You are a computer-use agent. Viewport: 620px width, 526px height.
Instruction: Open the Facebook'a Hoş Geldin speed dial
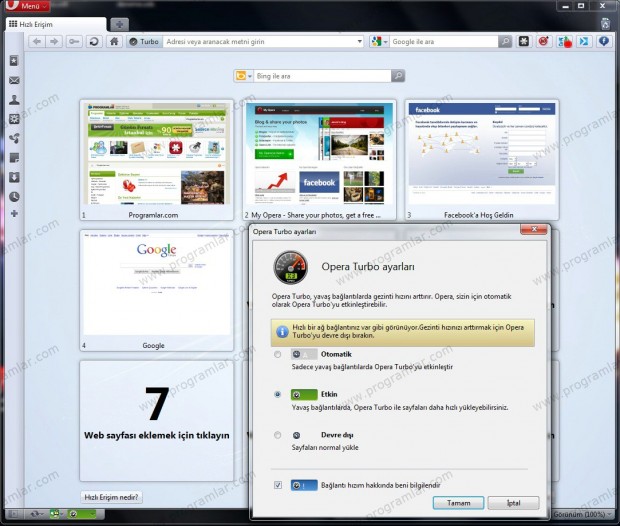point(482,159)
